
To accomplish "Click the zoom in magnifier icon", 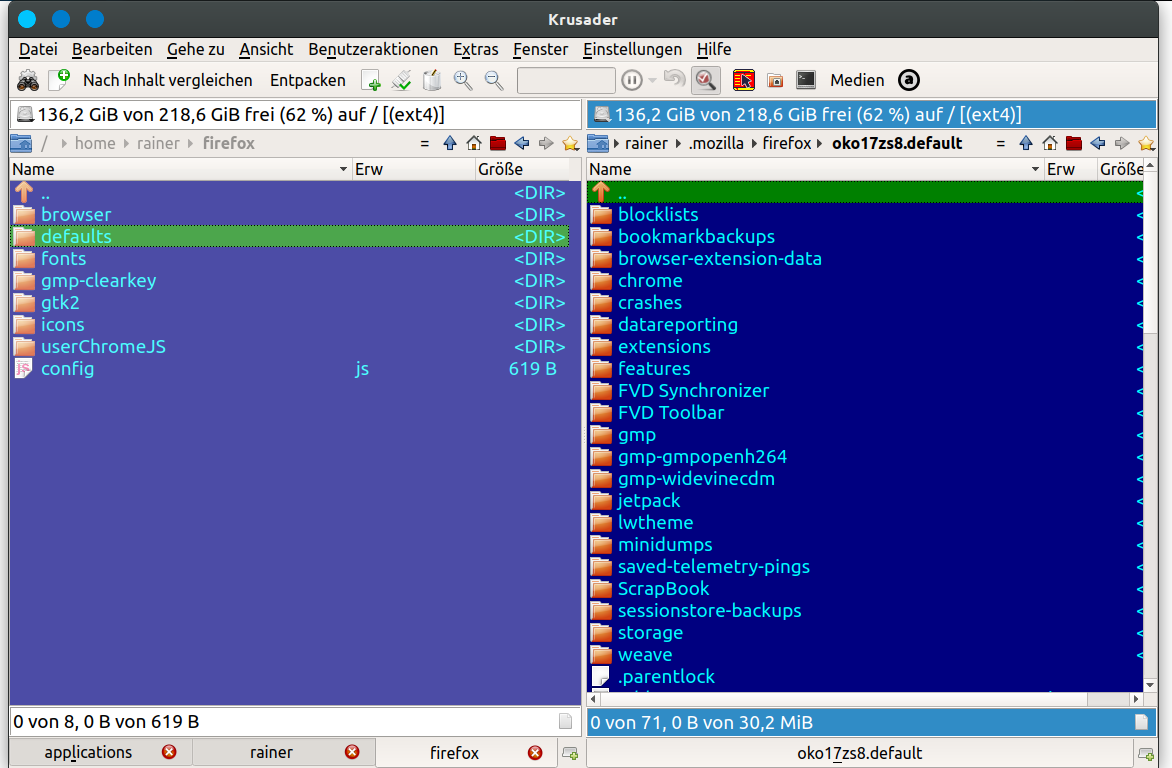I will coord(462,80).
